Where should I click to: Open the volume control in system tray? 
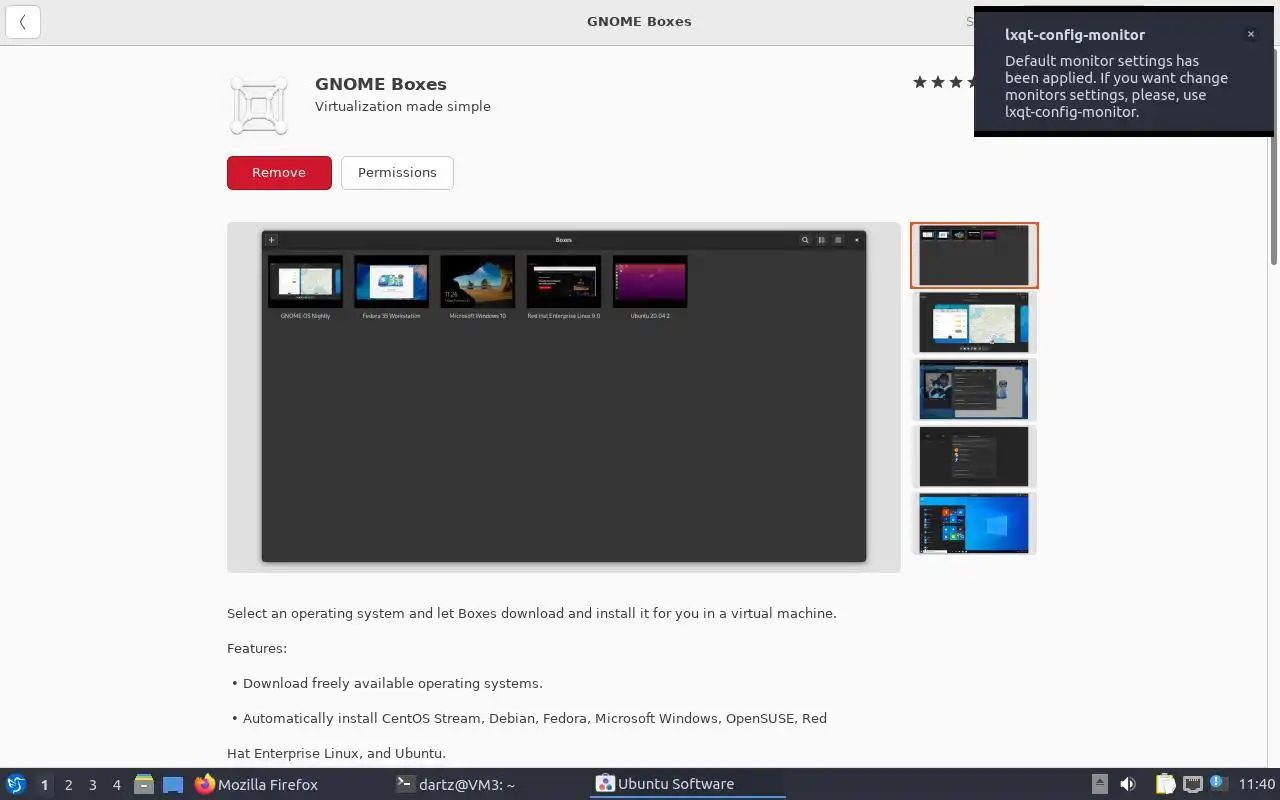coord(1128,784)
